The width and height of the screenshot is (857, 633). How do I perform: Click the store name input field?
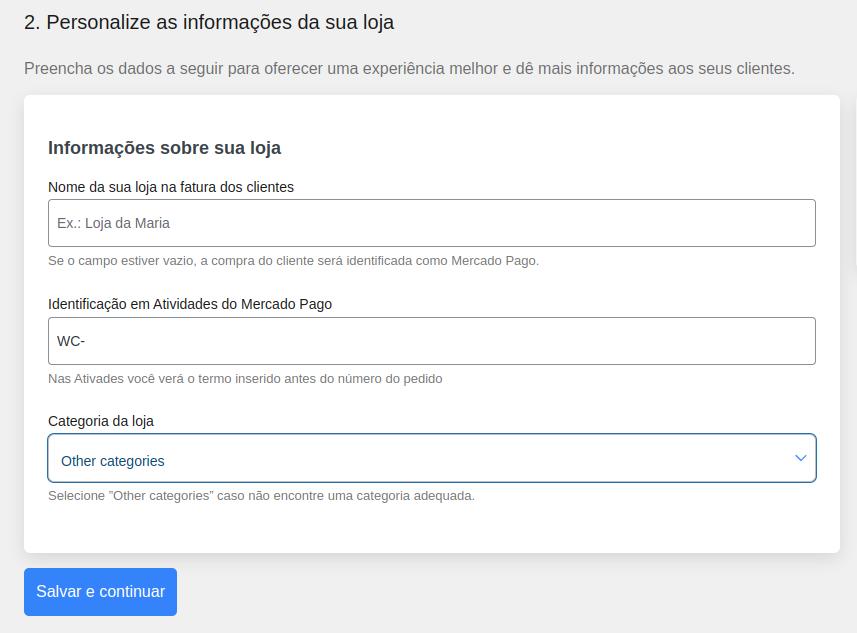point(432,223)
